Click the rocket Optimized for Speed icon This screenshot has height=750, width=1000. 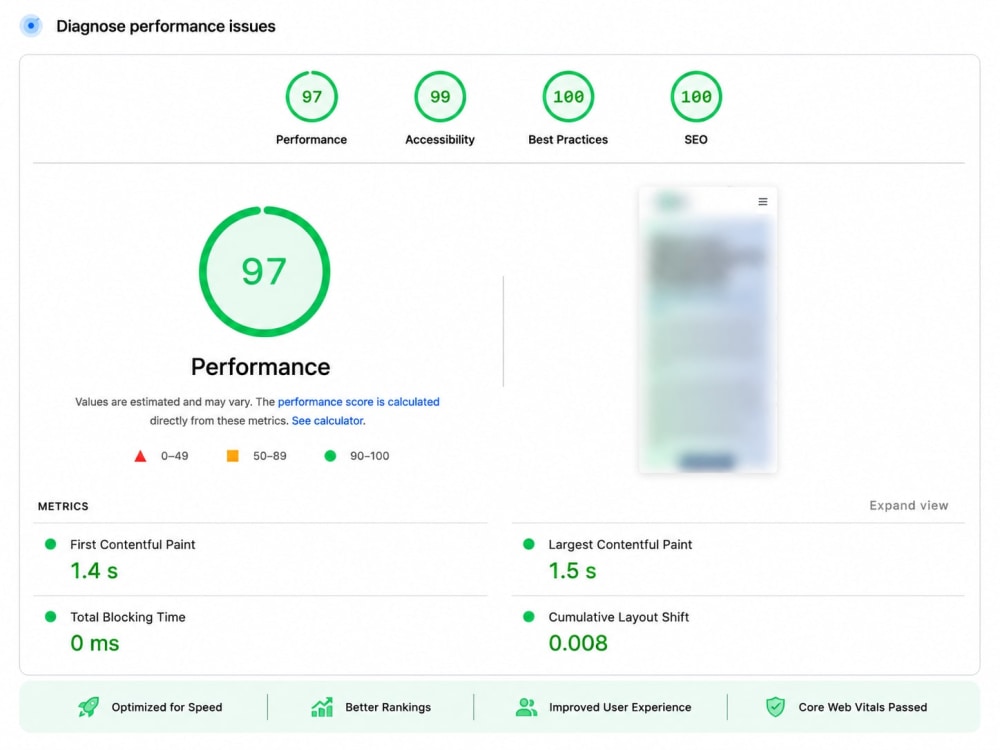[88, 707]
